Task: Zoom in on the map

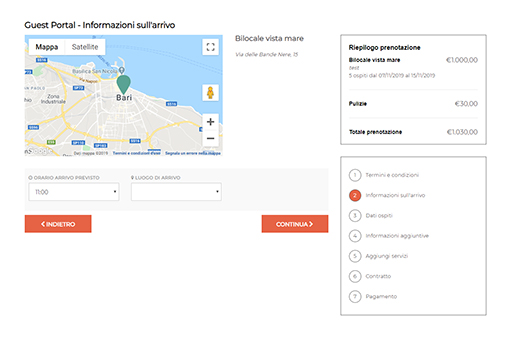Action: (210, 122)
